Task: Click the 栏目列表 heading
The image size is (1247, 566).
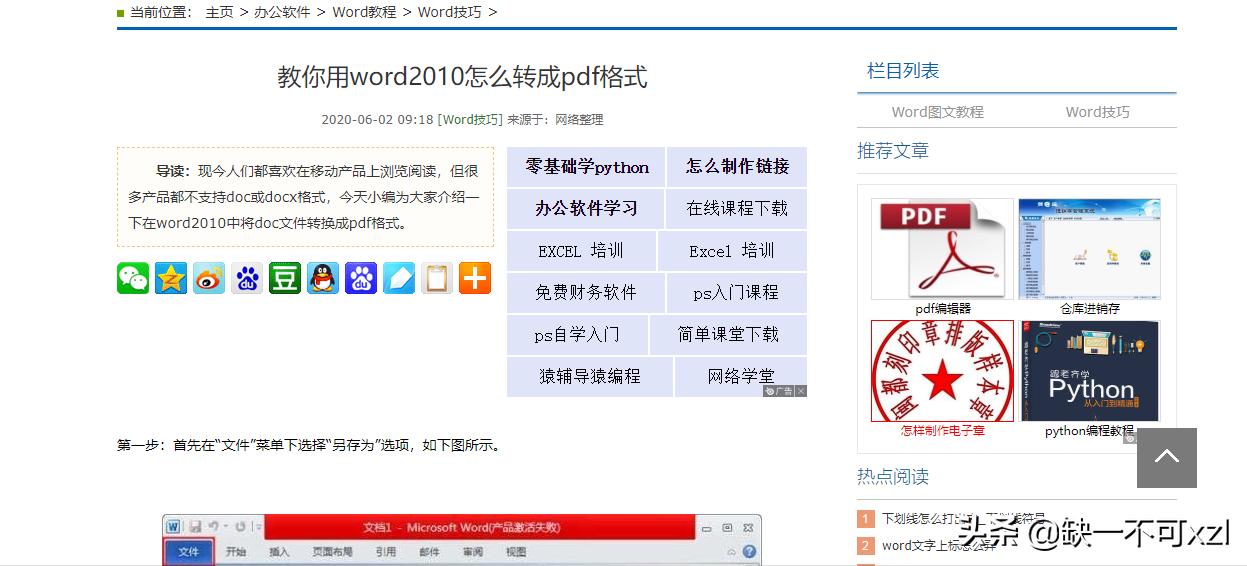Action: (903, 71)
